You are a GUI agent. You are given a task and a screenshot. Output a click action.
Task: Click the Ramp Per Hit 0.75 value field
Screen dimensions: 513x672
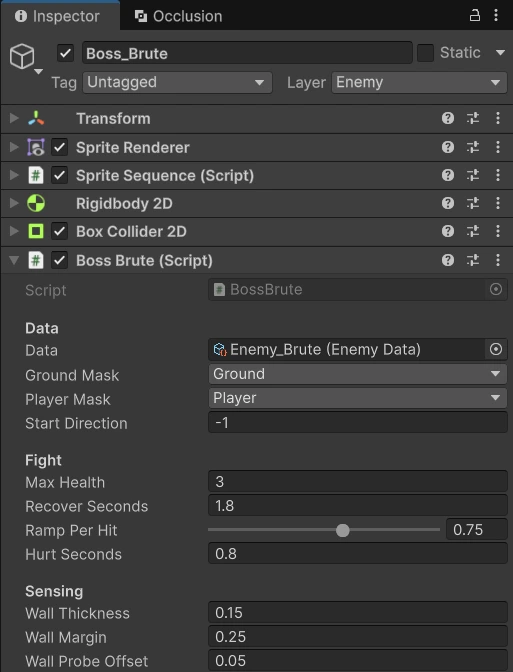[x=477, y=530]
